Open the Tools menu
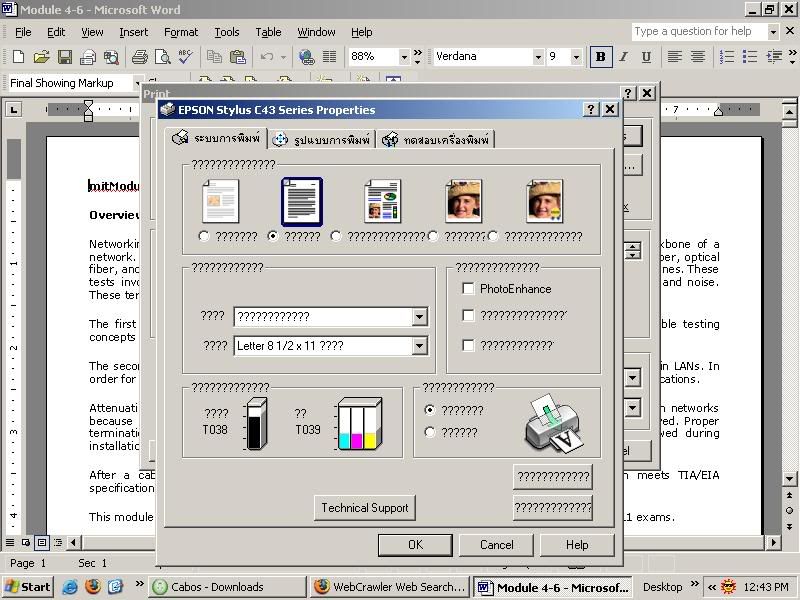Viewport: 800px width, 600px height. click(227, 32)
